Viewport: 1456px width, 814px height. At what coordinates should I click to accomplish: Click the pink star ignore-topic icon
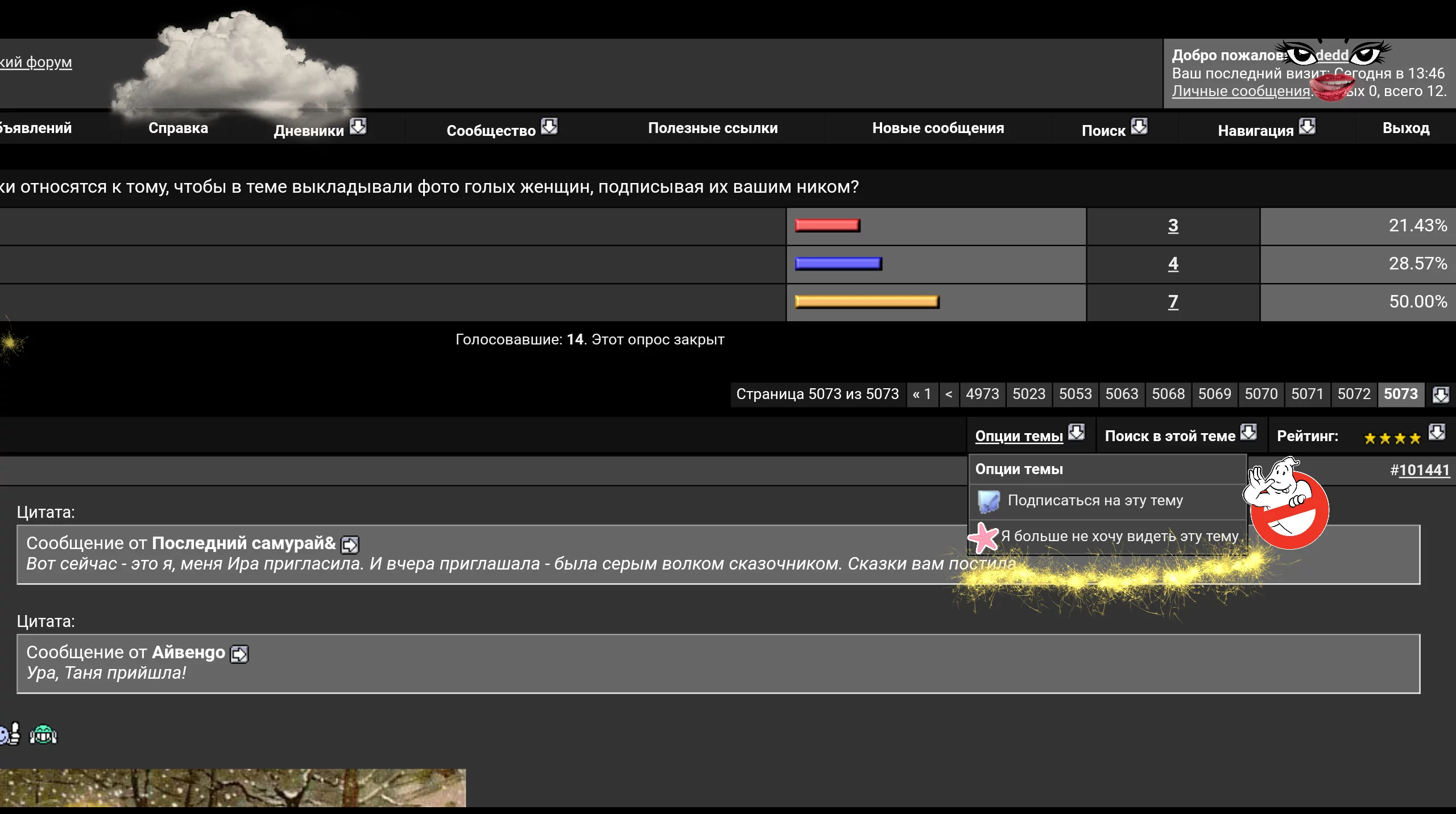(983, 537)
